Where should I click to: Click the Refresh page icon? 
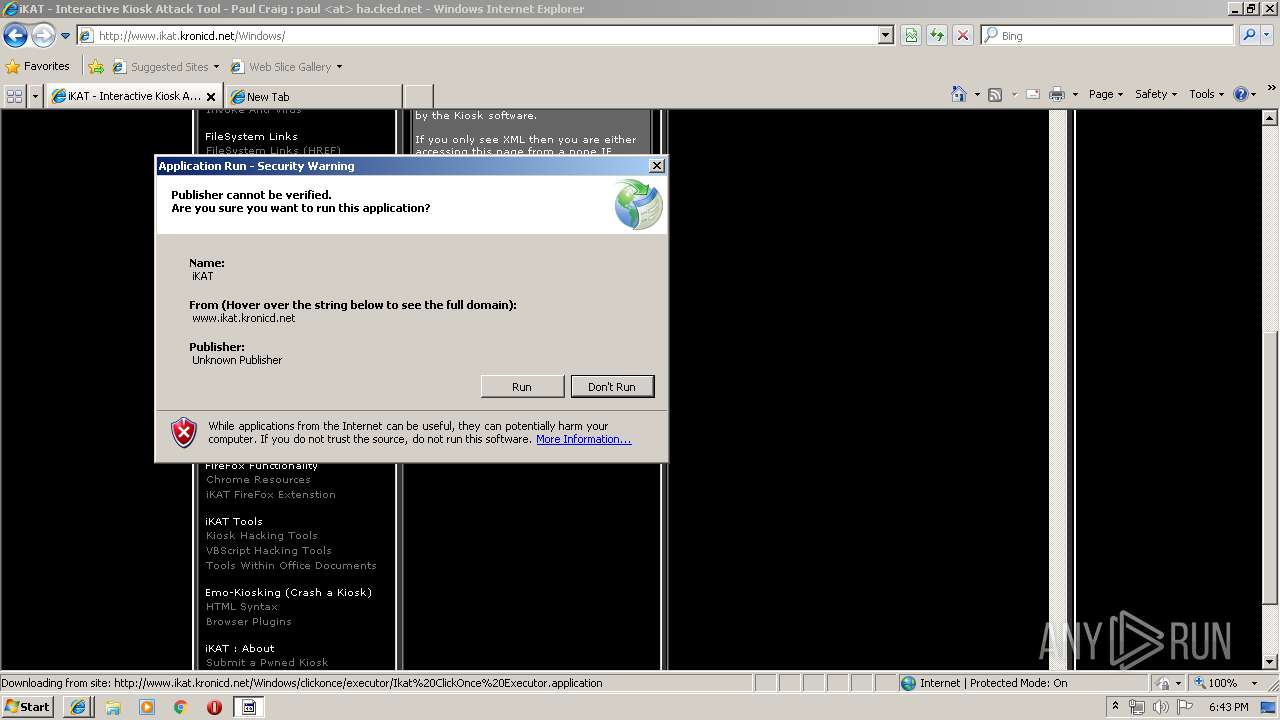coord(937,35)
